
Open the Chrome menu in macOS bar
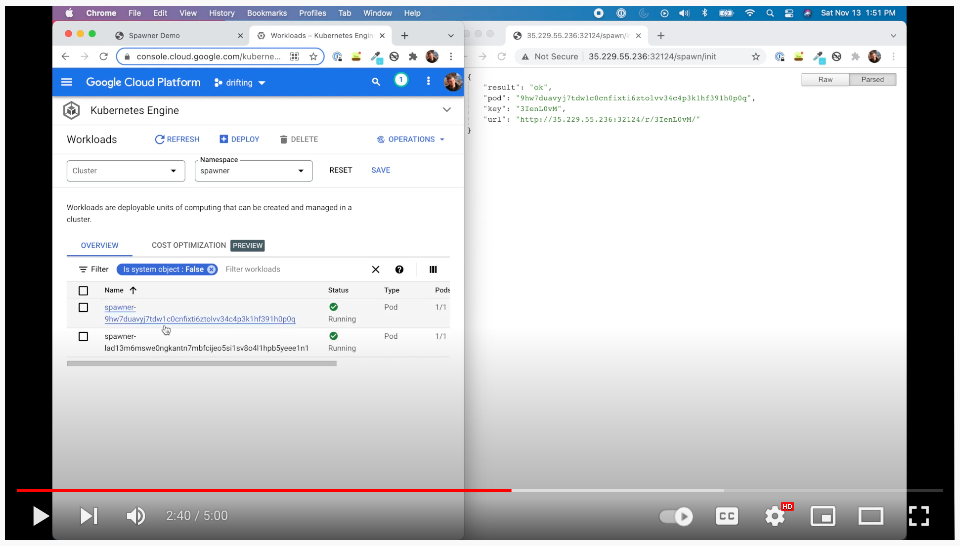[101, 13]
